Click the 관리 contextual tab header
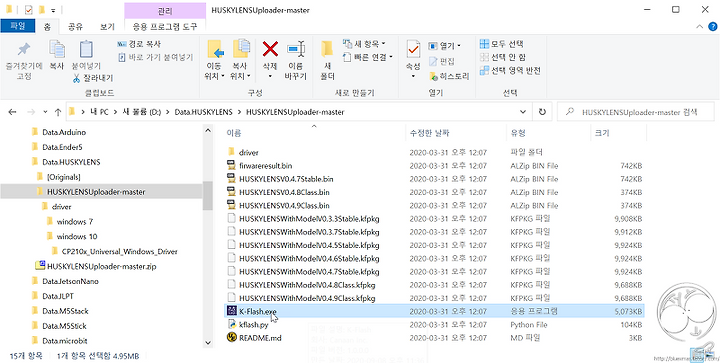Screen dimensions: 720x363 (x=165, y=10)
